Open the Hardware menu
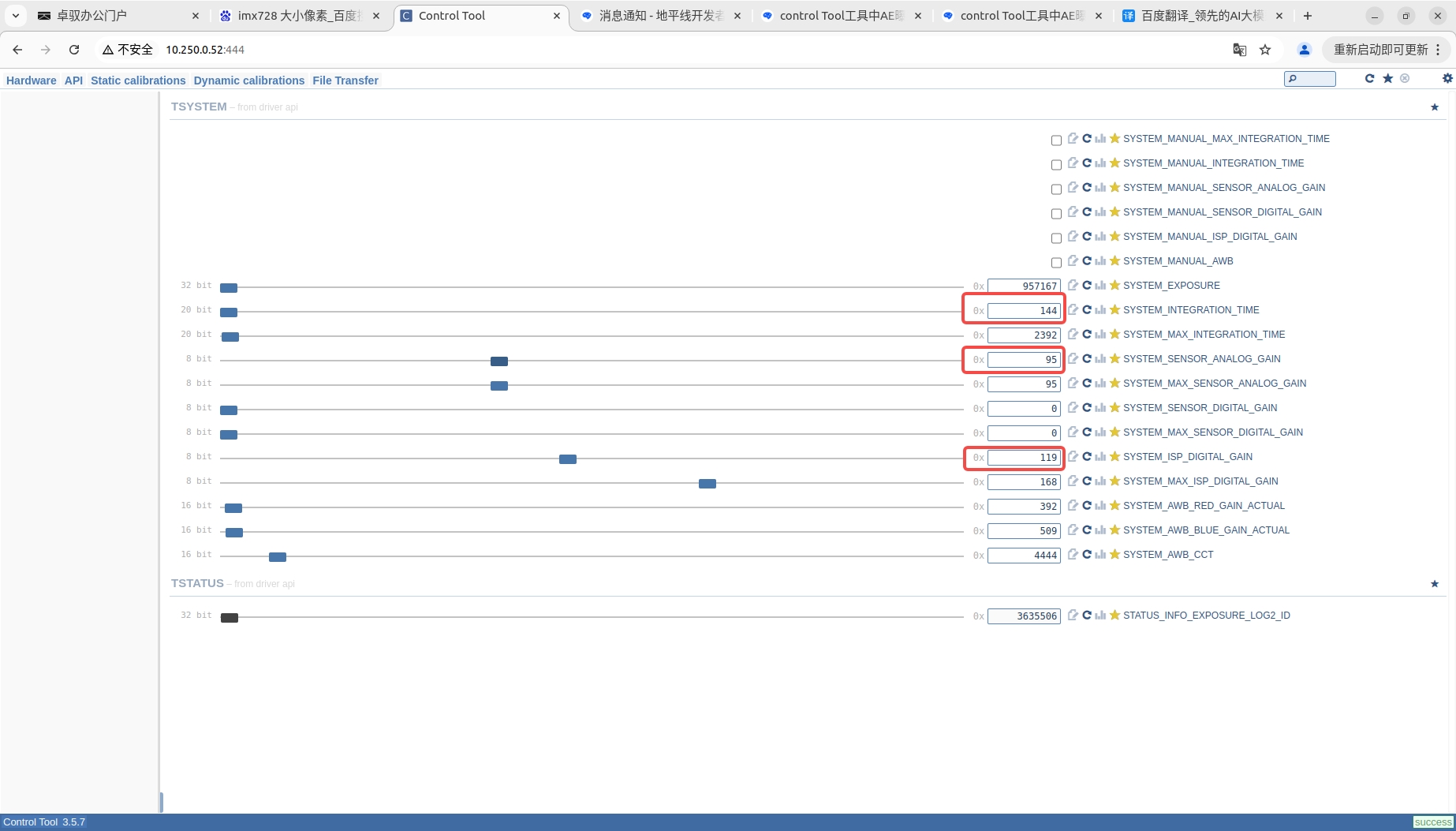 pos(32,80)
